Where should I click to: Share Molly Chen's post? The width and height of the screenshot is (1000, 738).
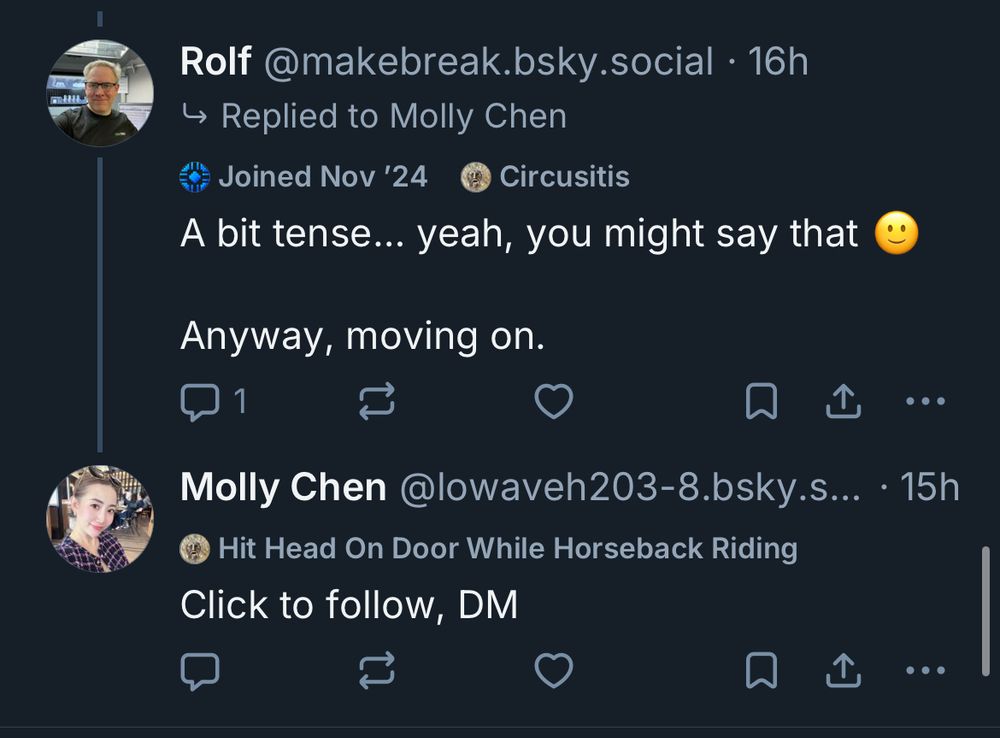point(843,670)
